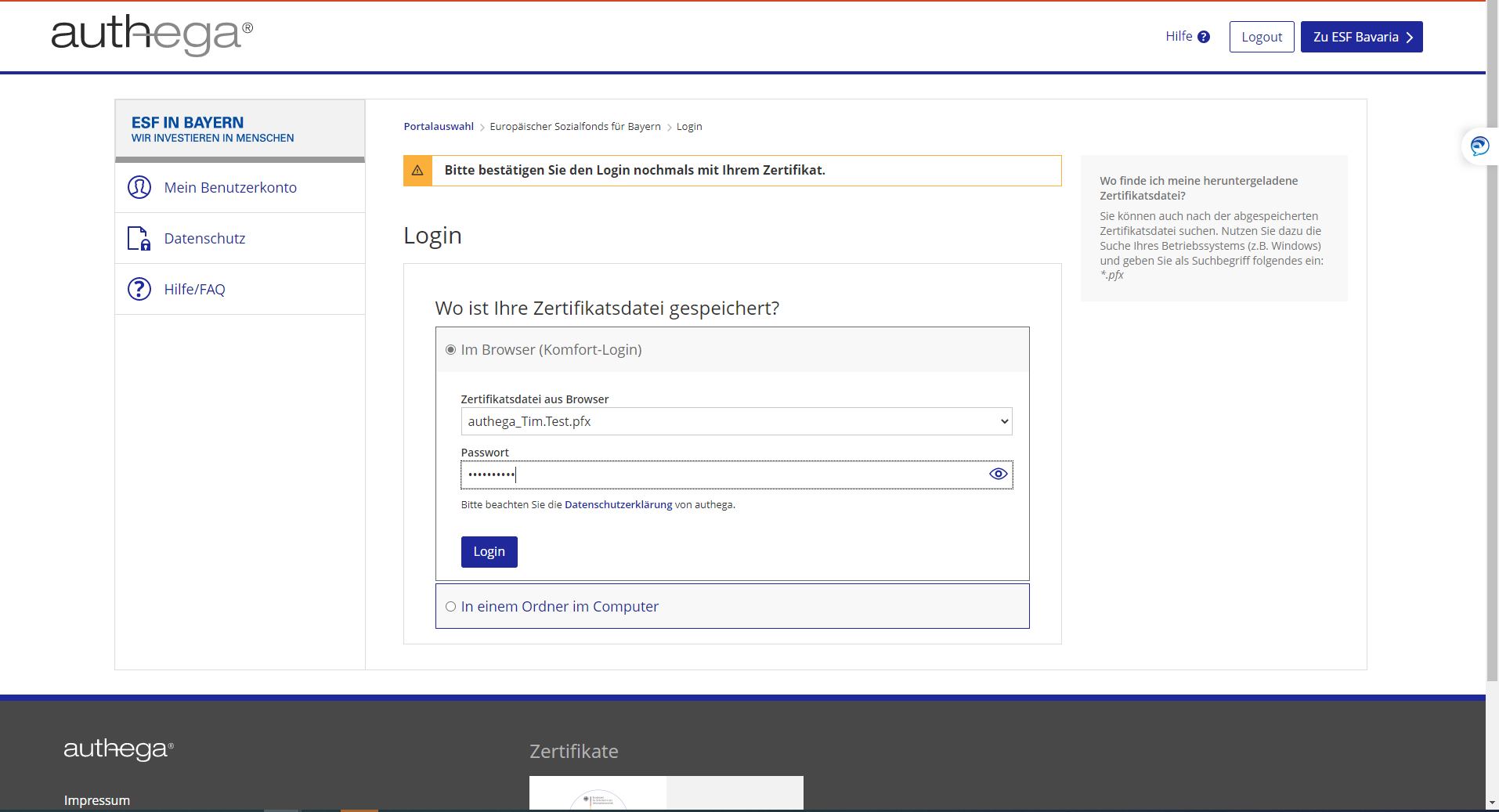Click the page vertical scrollbar
Viewport: 1499px width, 812px height.
(1492, 341)
